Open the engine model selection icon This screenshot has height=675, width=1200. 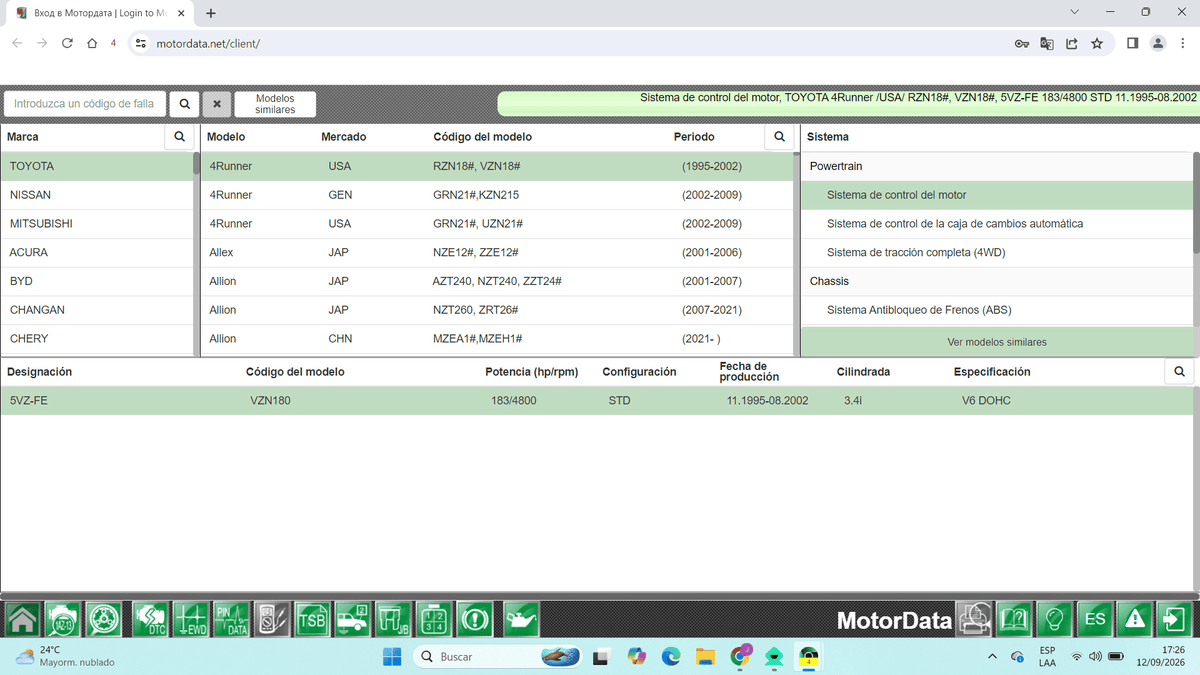[x=63, y=620]
